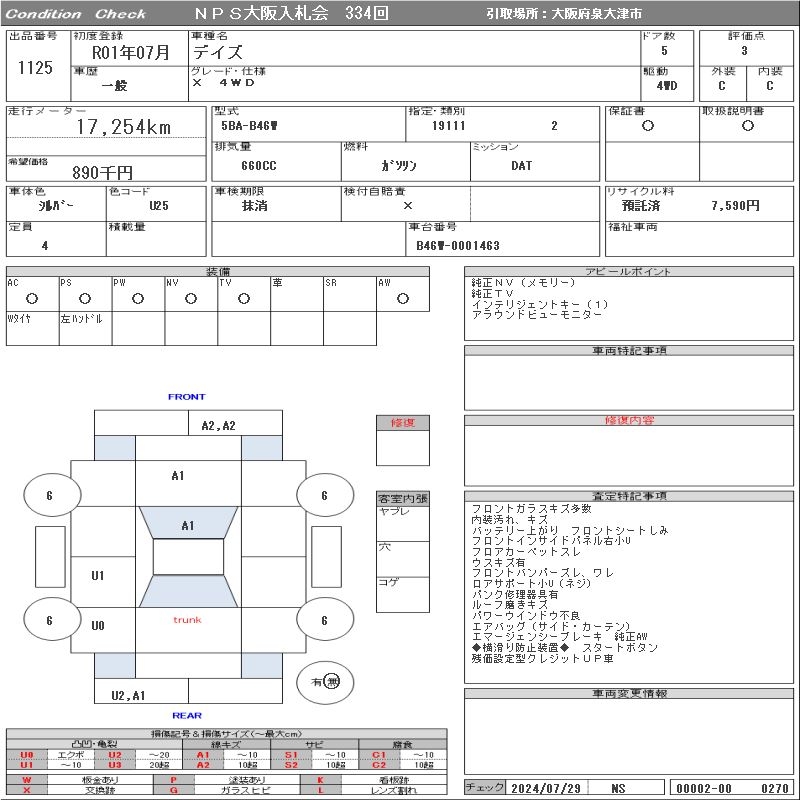Click the 有/無 spare tire indicator circle

click(x=325, y=682)
